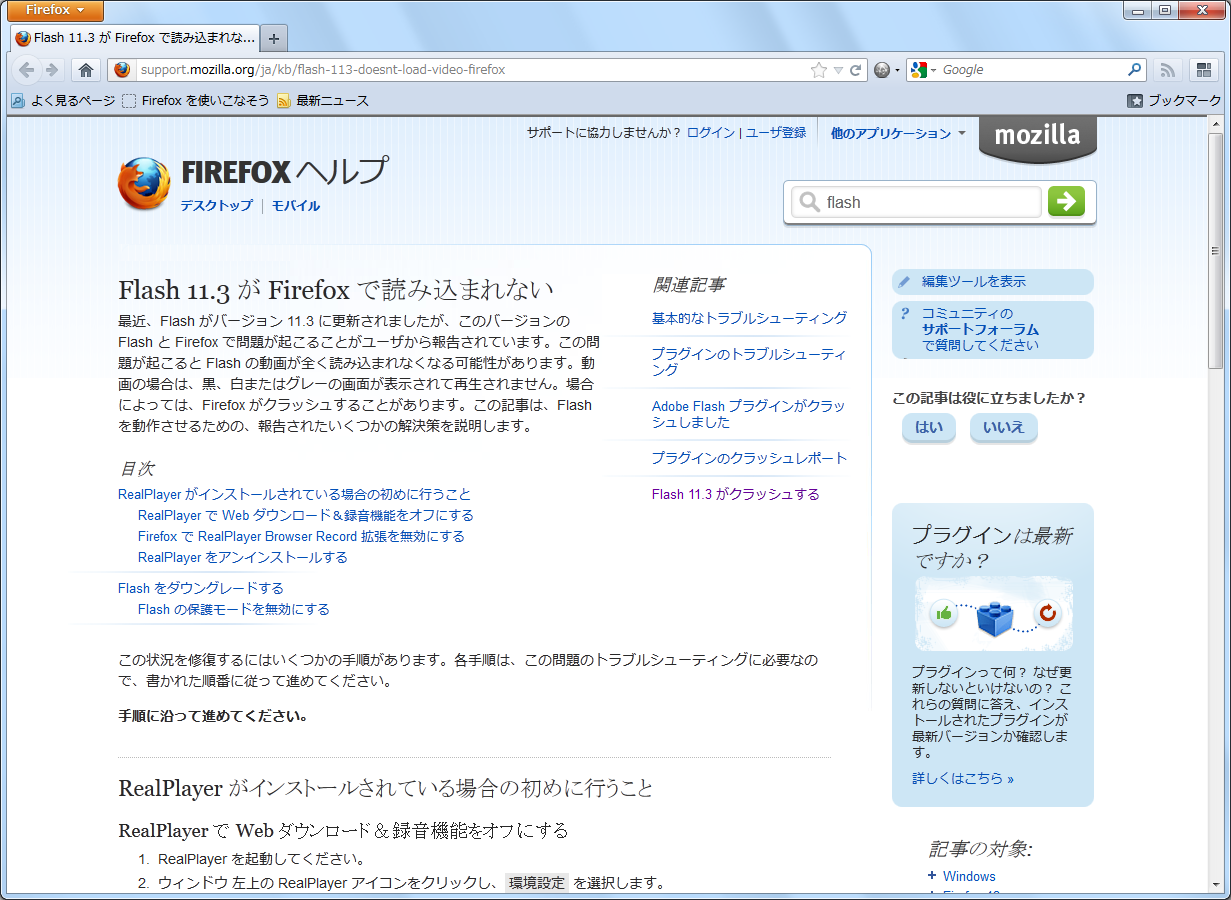Jump to RealPlayer Browser Record 拡張を無効にする section
This screenshot has height=900, width=1231.
[301, 536]
